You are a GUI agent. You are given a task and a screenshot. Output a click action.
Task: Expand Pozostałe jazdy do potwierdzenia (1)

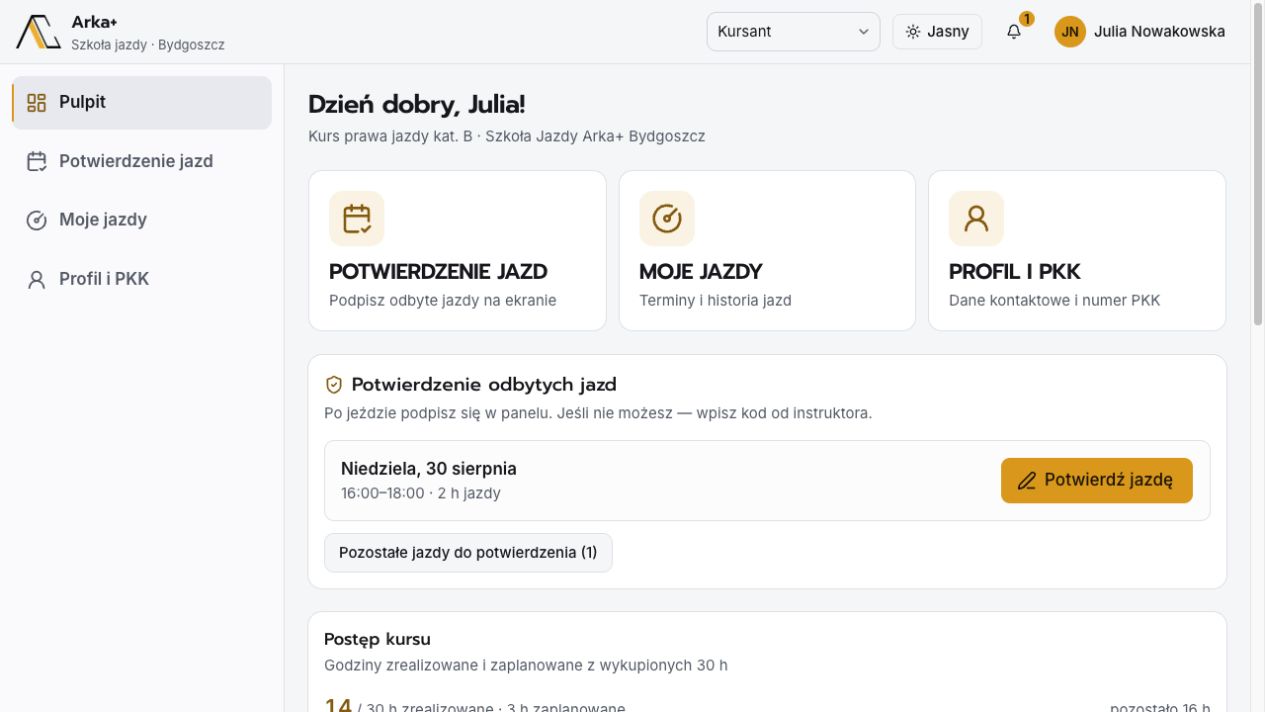(x=468, y=552)
